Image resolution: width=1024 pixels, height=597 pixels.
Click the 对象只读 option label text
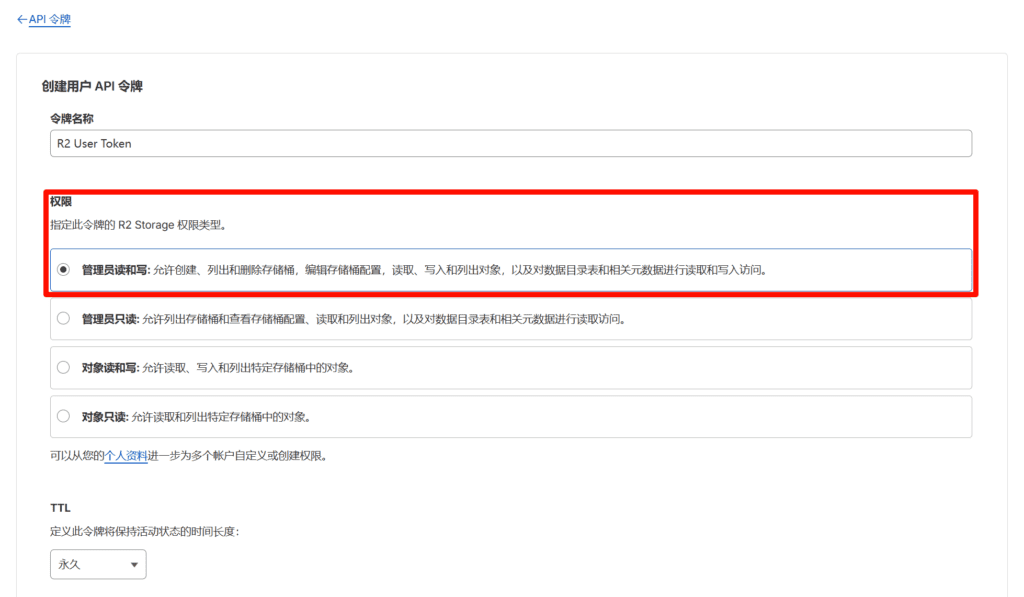click(x=104, y=416)
